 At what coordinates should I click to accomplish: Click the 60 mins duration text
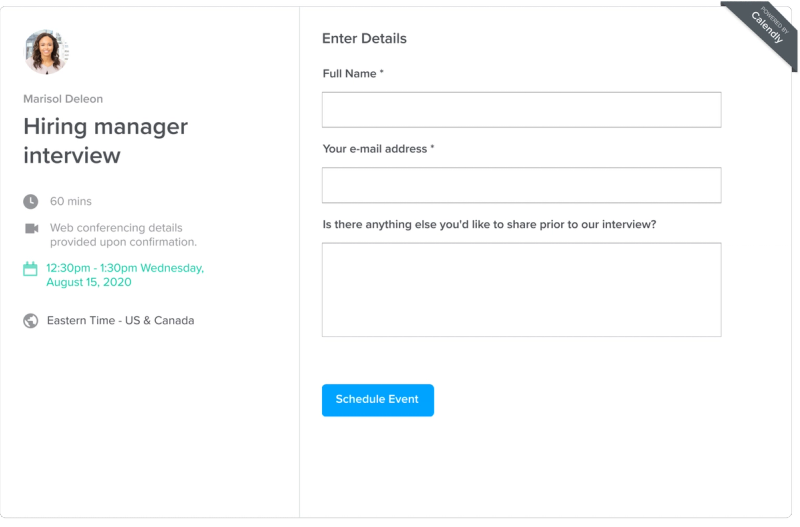point(71,202)
